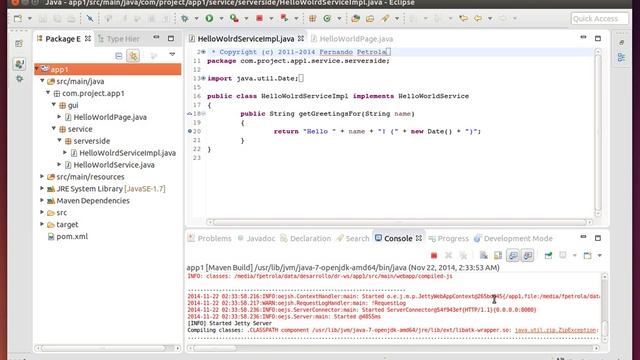Click the New Java Package toolbar icon
This screenshot has width=640, height=360.
click(x=313, y=18)
